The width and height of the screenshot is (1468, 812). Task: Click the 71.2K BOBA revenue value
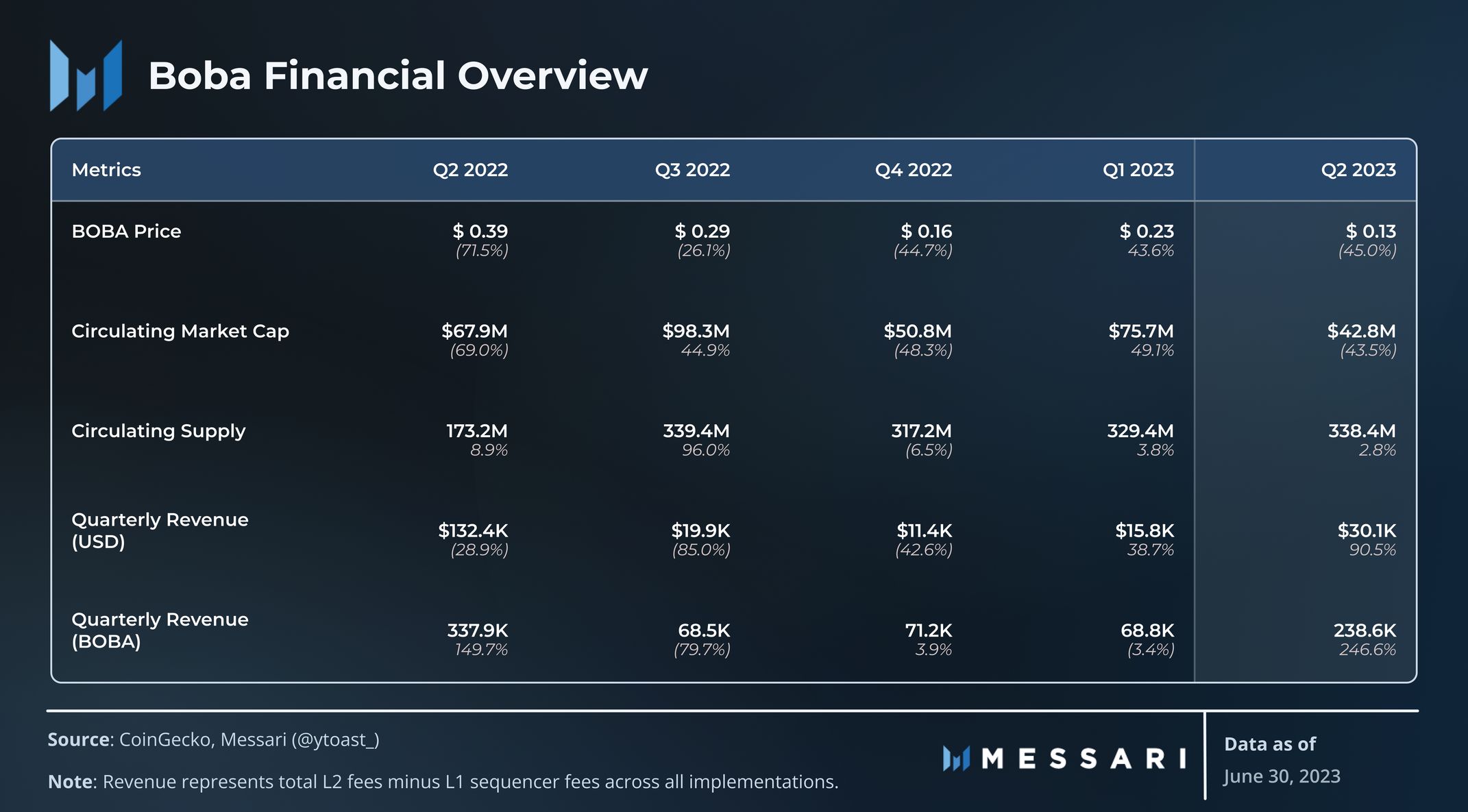coord(929,630)
